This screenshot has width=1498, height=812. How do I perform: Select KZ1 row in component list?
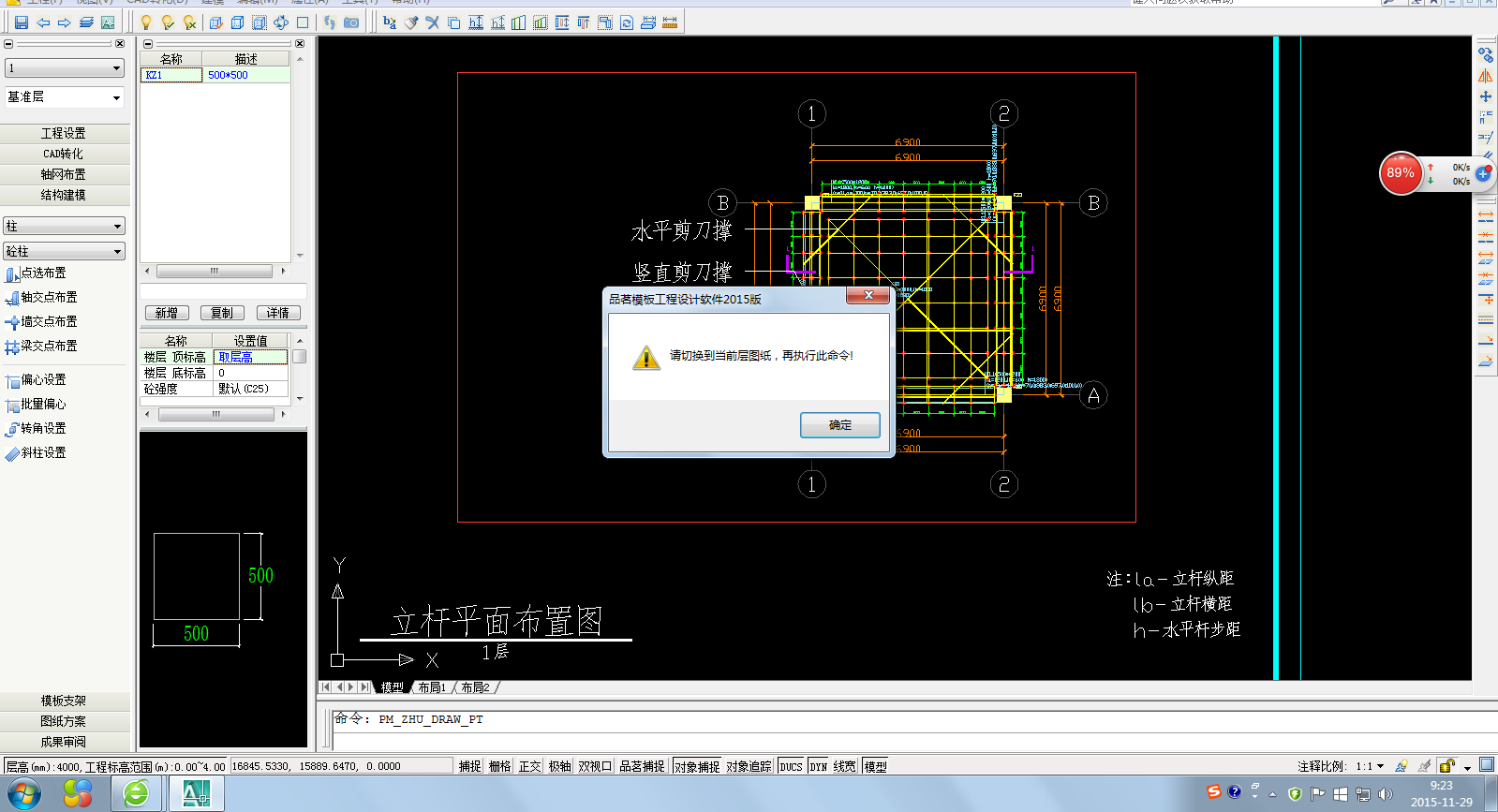pyautogui.click(x=215, y=75)
